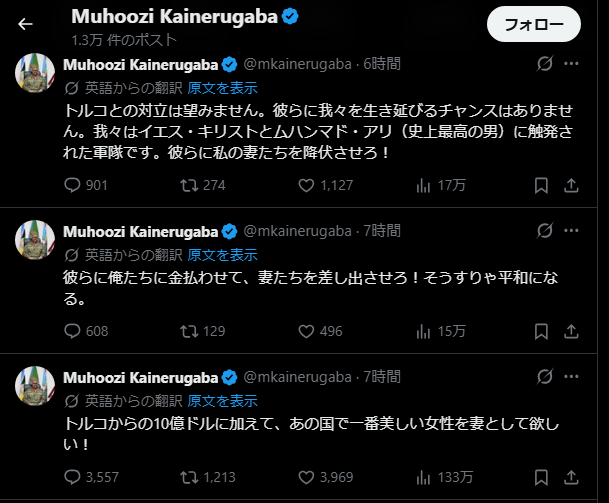Viewport: 609px width, 503px height.
Task: Show original text of second post
Action: (x=221, y=255)
